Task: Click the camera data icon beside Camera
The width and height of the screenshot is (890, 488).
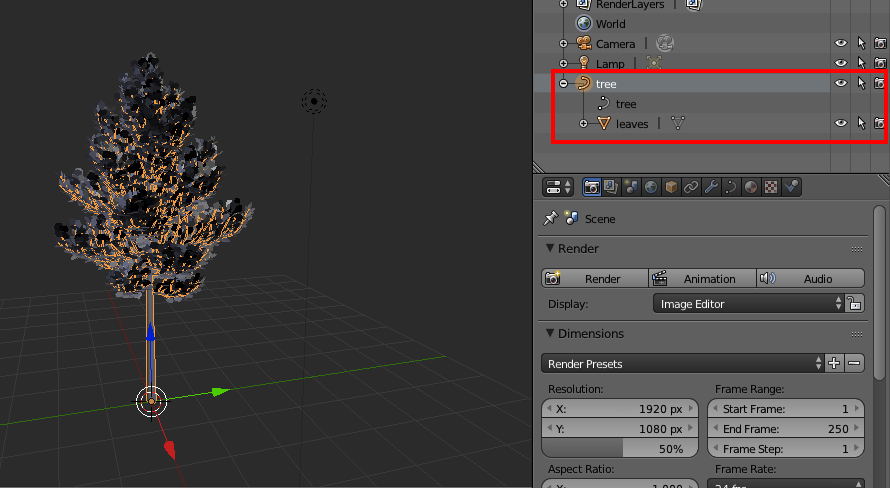Action: (x=665, y=43)
